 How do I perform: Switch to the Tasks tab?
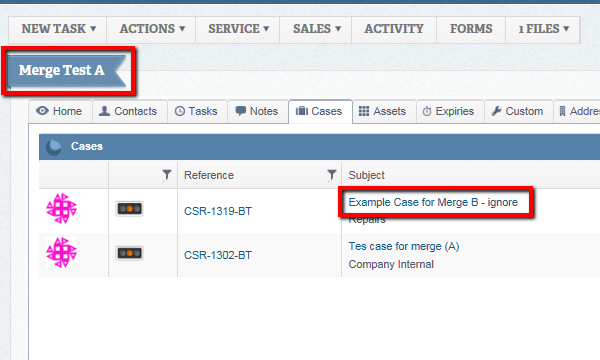click(x=197, y=111)
